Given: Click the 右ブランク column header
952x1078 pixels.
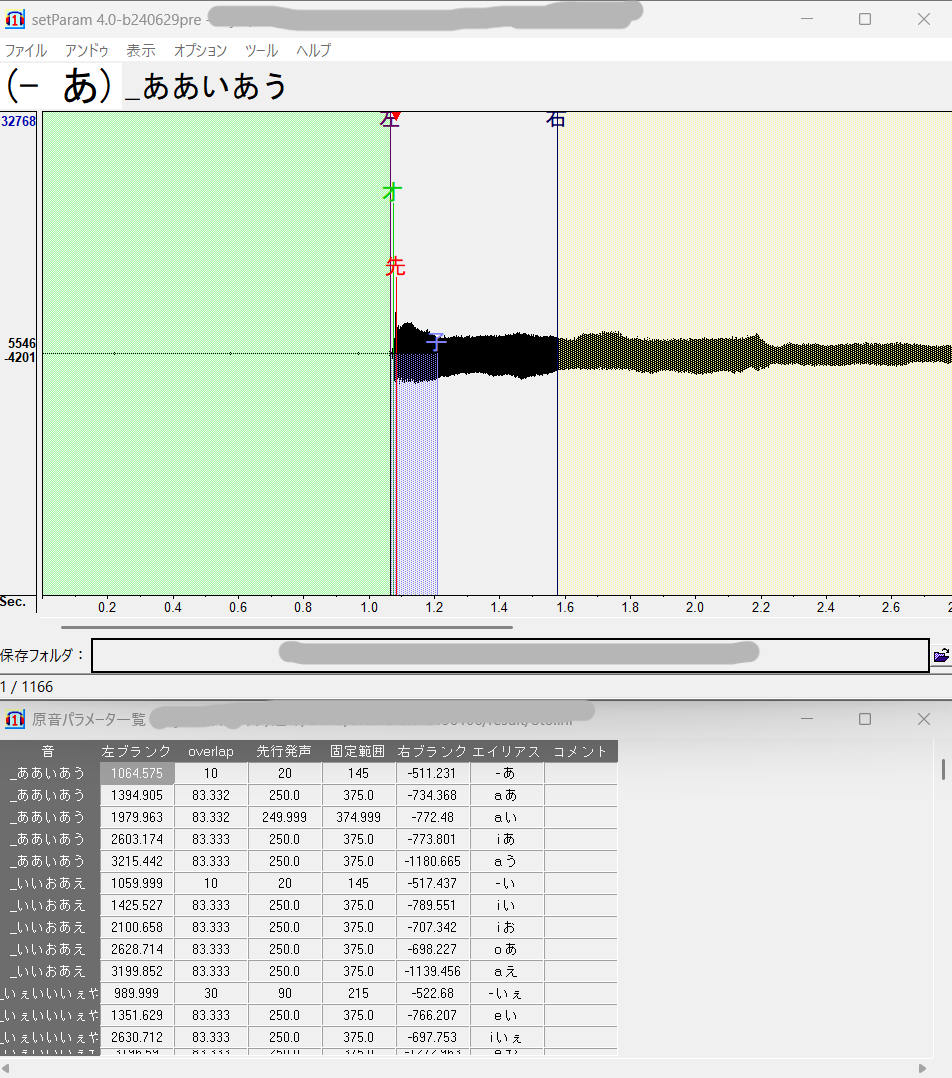Looking at the screenshot, I should pos(432,751).
